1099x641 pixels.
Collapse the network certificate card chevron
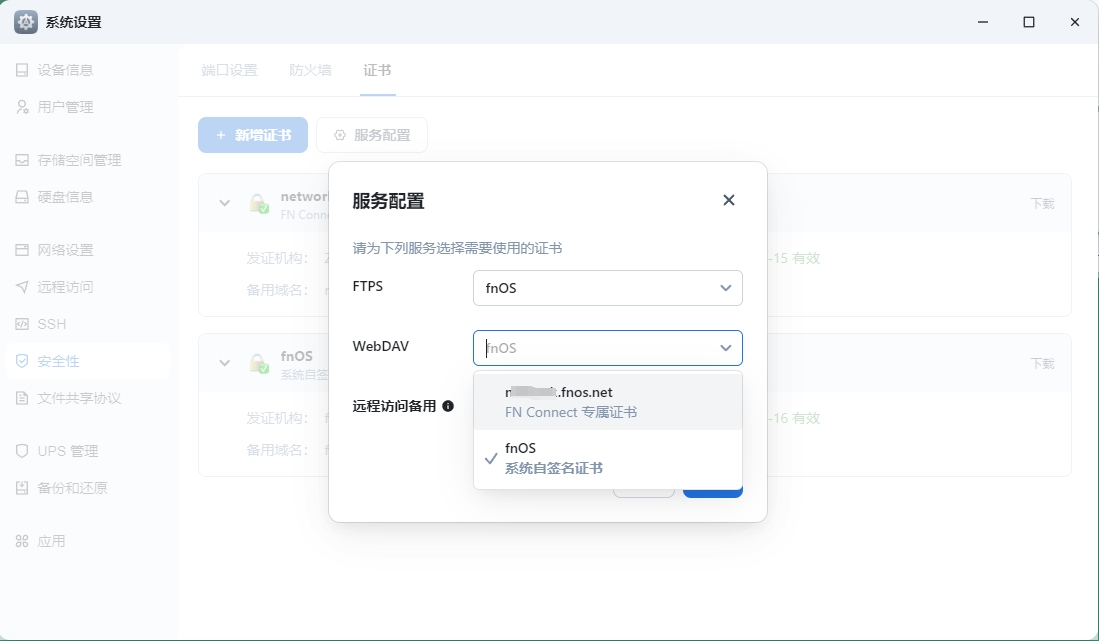coord(224,204)
